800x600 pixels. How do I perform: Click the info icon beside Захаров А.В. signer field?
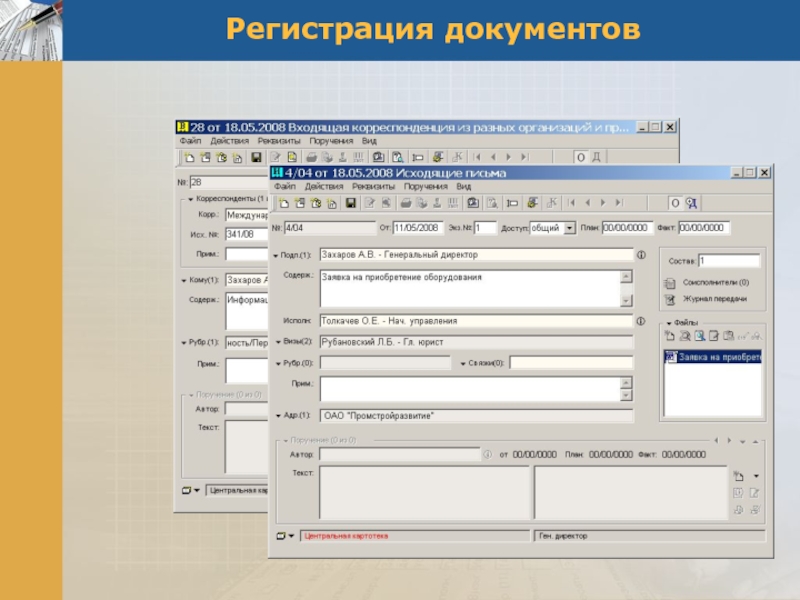pyautogui.click(x=641, y=255)
